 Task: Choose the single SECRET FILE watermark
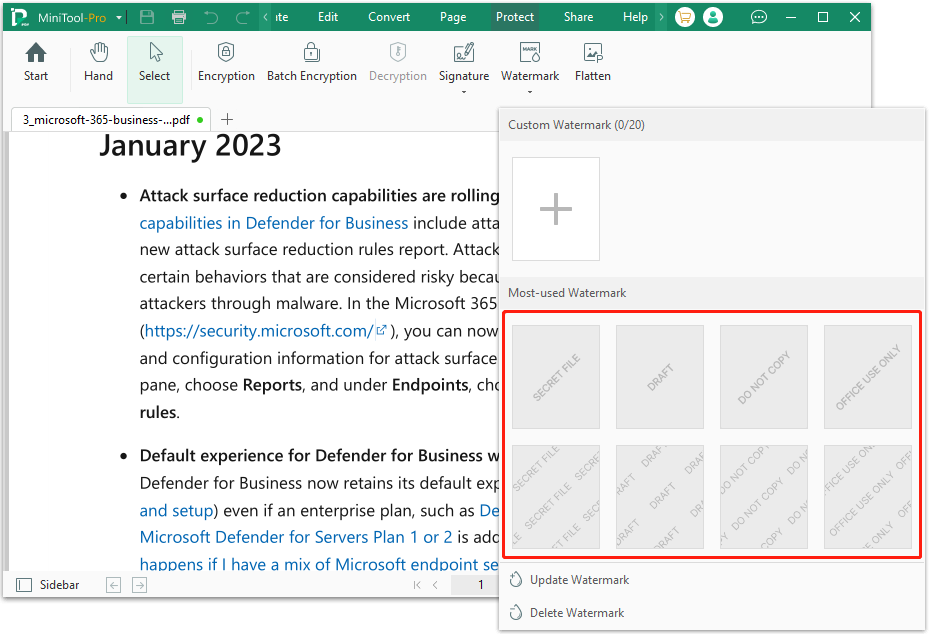[x=556, y=376]
